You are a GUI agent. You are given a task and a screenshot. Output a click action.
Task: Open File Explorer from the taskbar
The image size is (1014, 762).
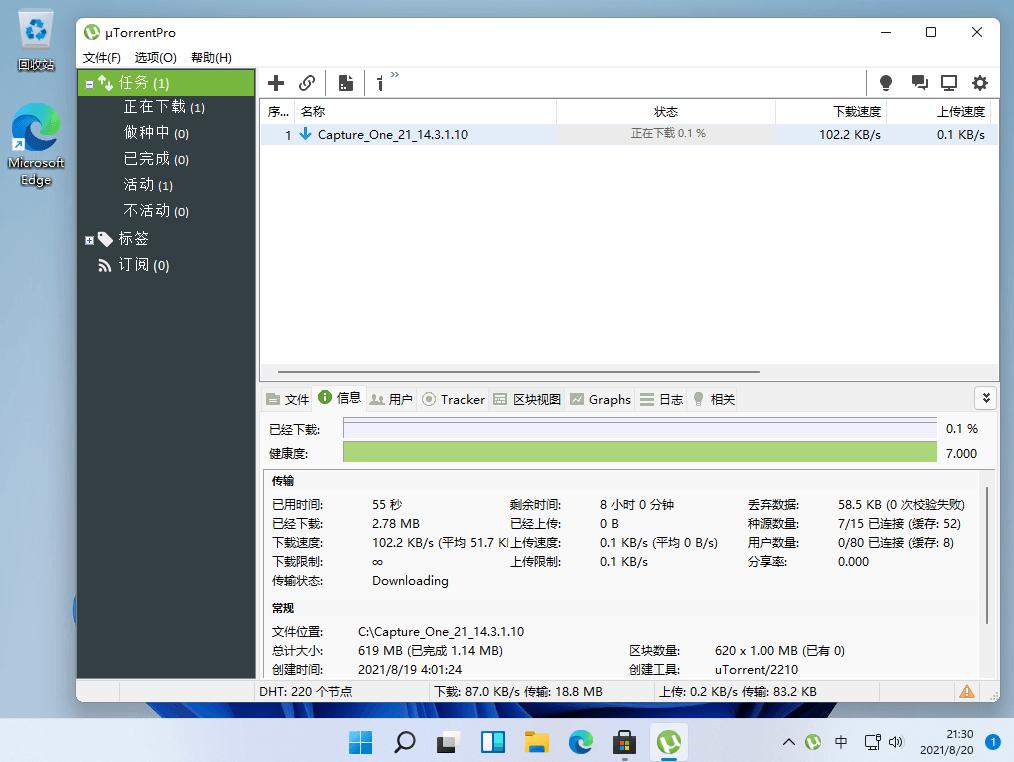click(x=537, y=742)
